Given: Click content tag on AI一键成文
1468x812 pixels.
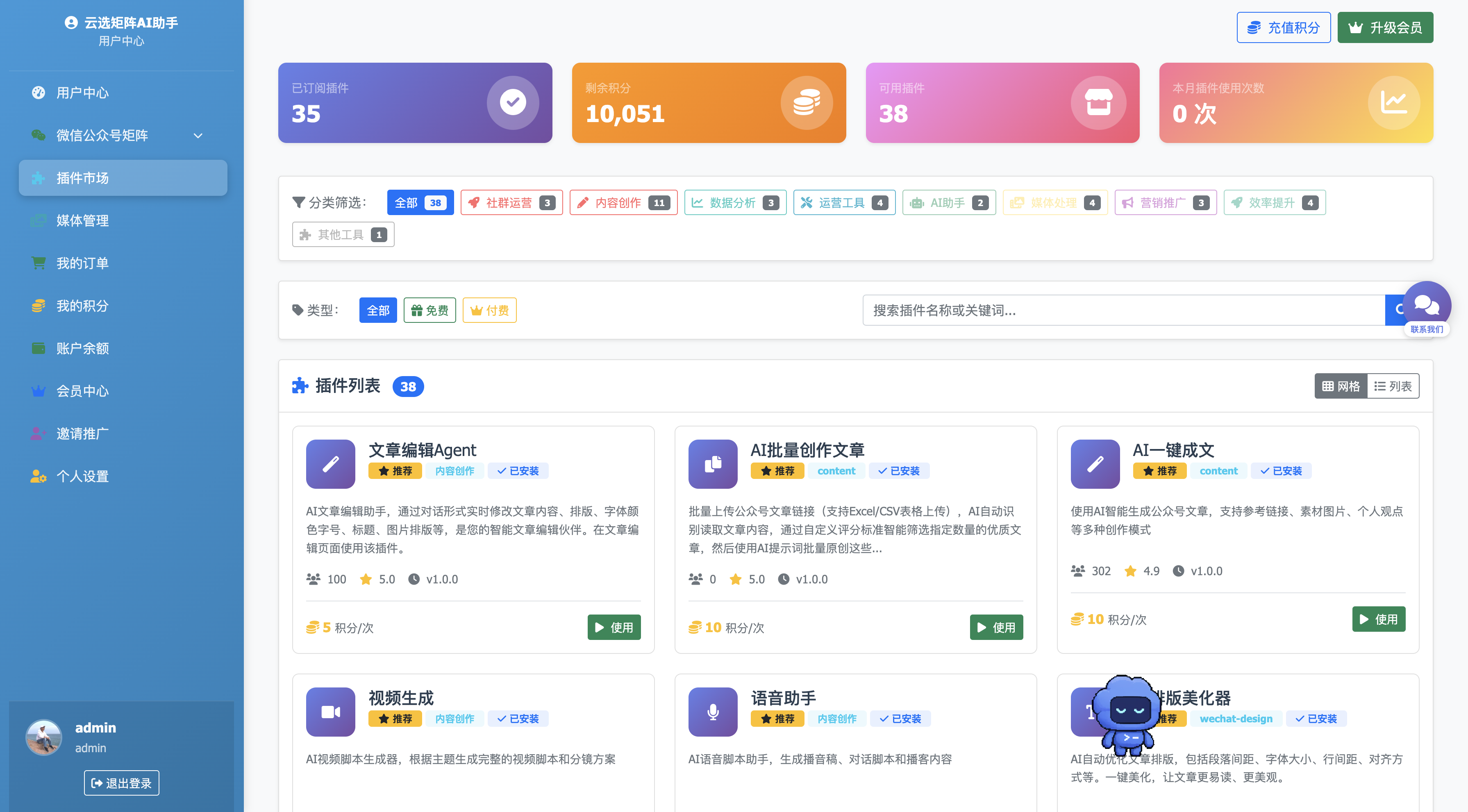Looking at the screenshot, I should coord(1218,471).
